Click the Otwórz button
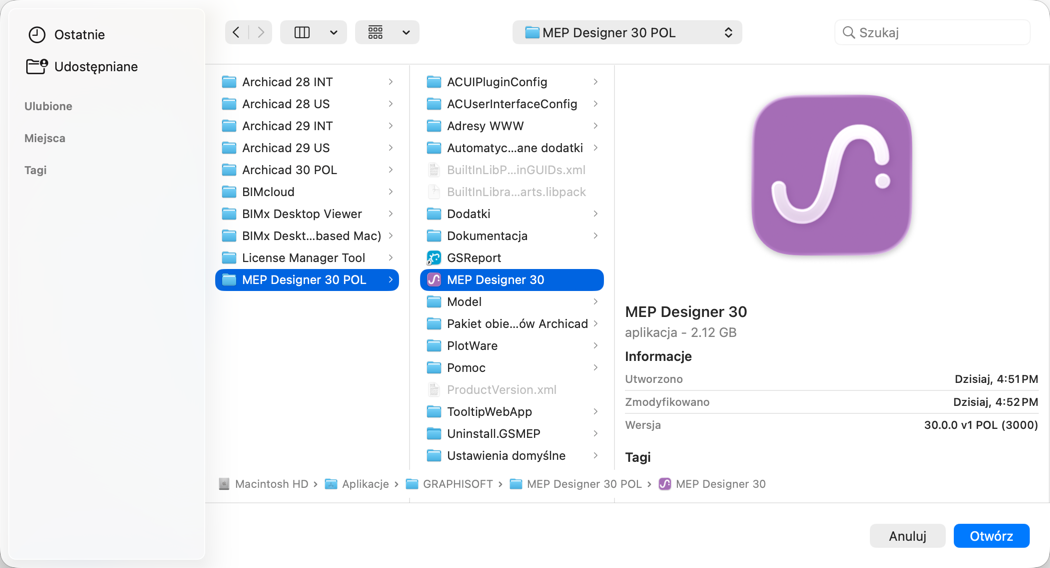 (991, 536)
